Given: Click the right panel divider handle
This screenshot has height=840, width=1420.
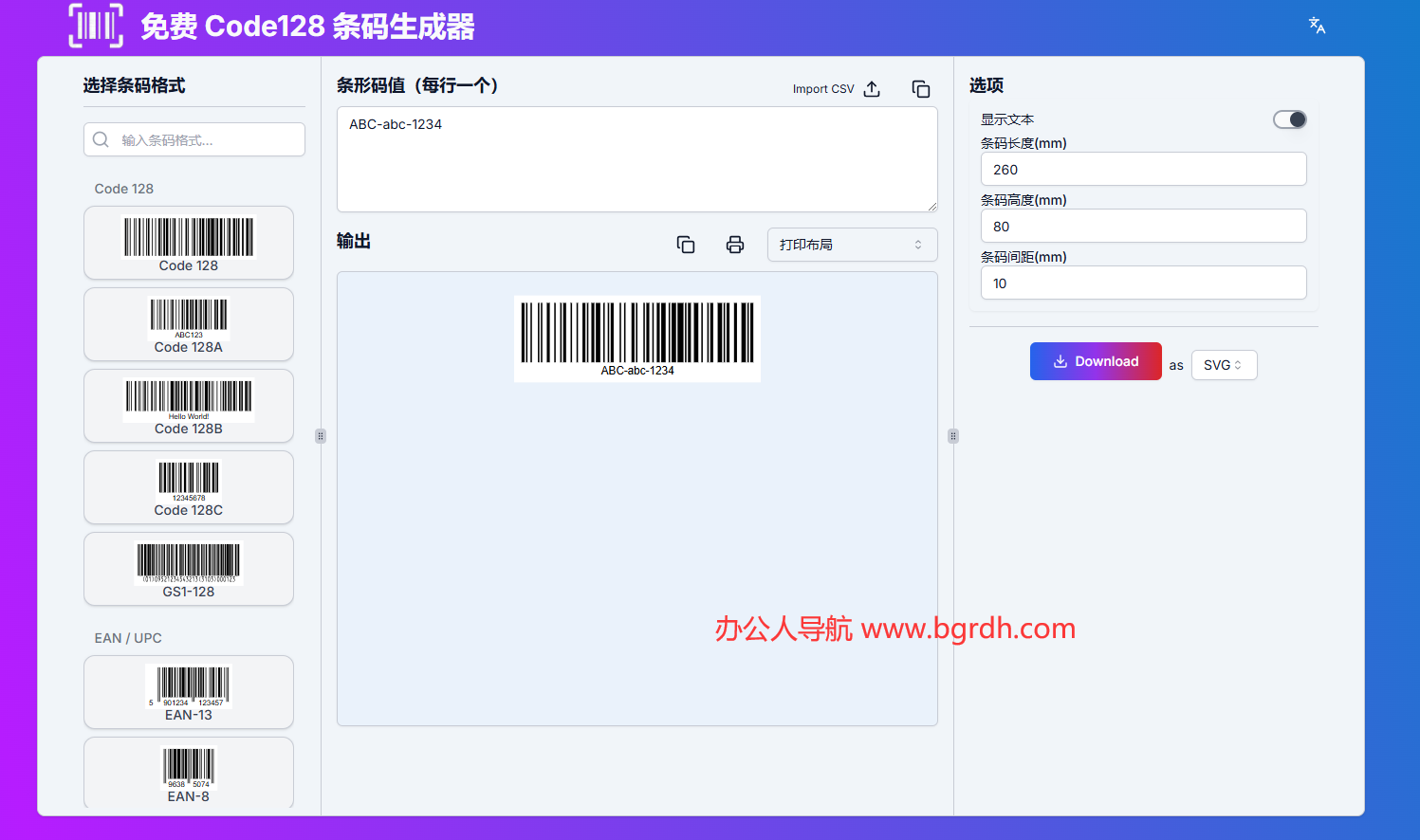Looking at the screenshot, I should pos(953,436).
